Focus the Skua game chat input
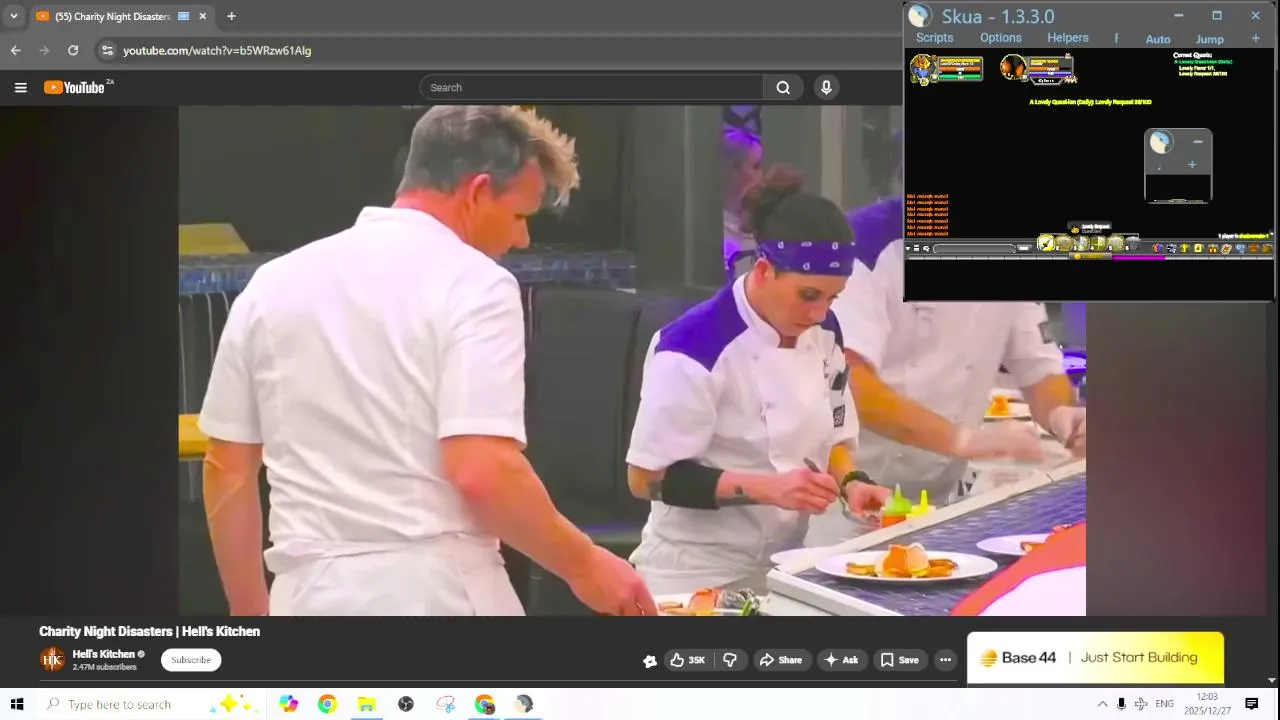This screenshot has height=720, width=1280. [x=974, y=248]
